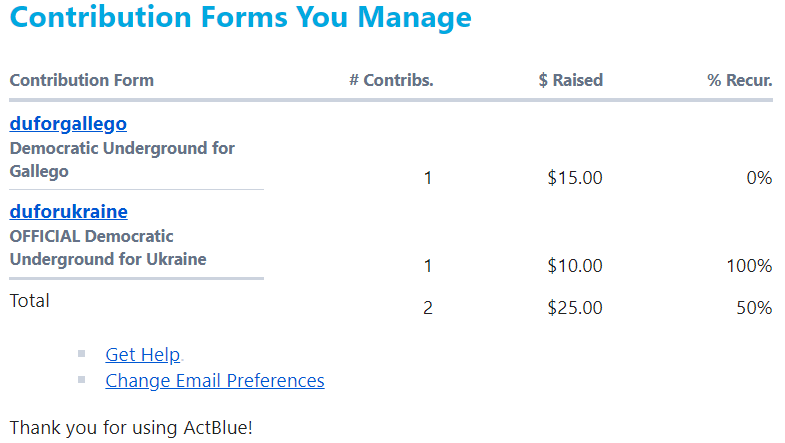Click the 50% total recurring value
Screen dimensions: 785x443
click(754, 308)
